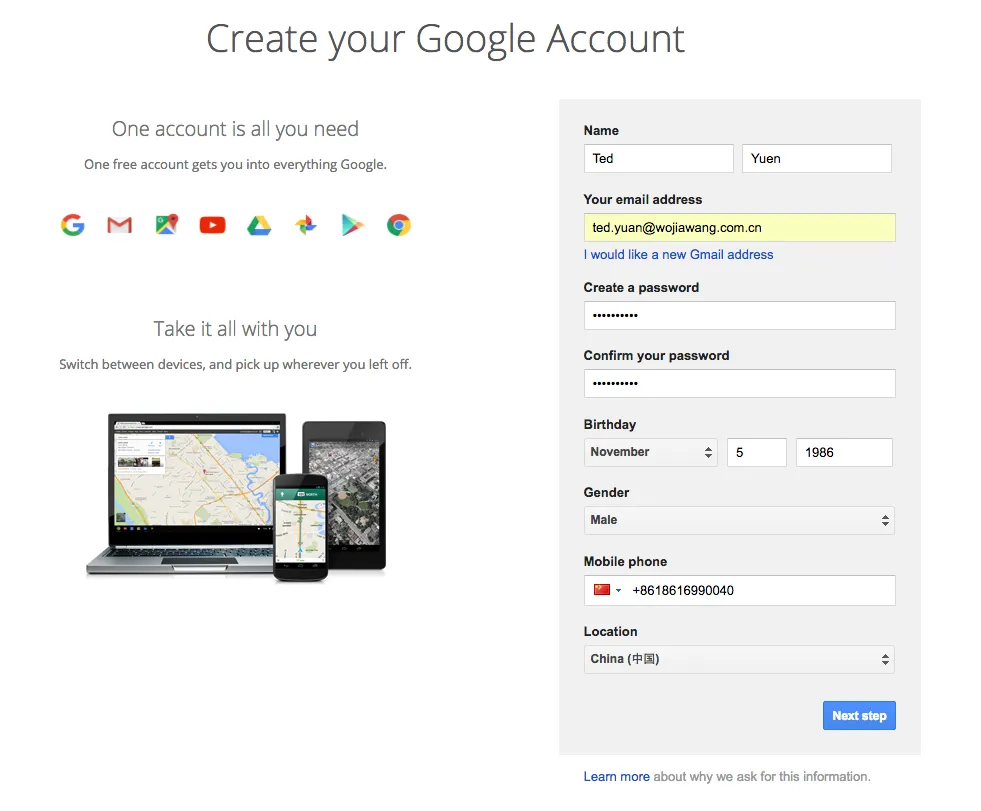Image resolution: width=981 pixels, height=811 pixels.
Task: Expand the Gender dropdown set to Male
Action: (739, 520)
